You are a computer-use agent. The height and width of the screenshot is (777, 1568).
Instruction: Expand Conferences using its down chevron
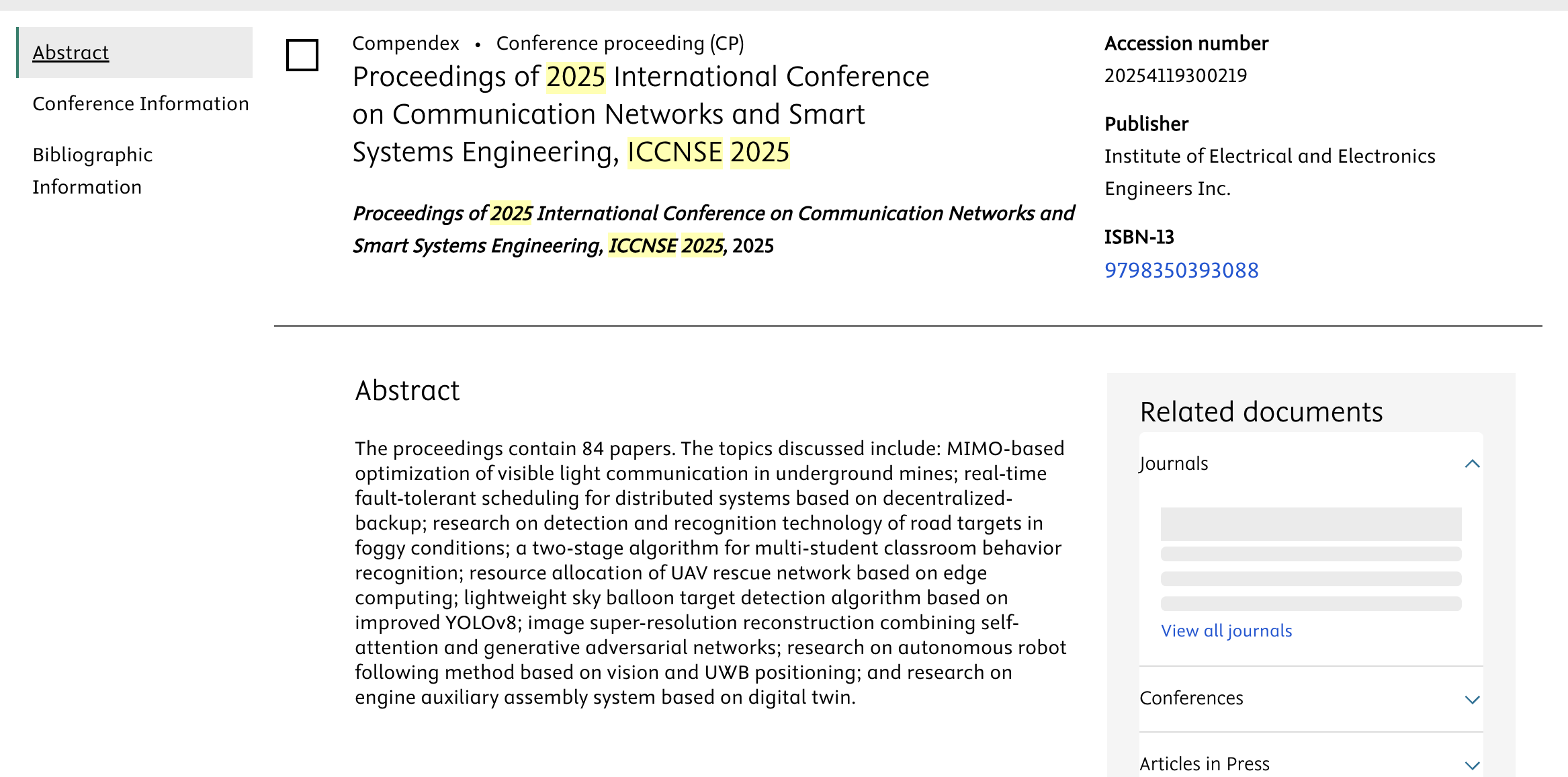tap(1472, 700)
